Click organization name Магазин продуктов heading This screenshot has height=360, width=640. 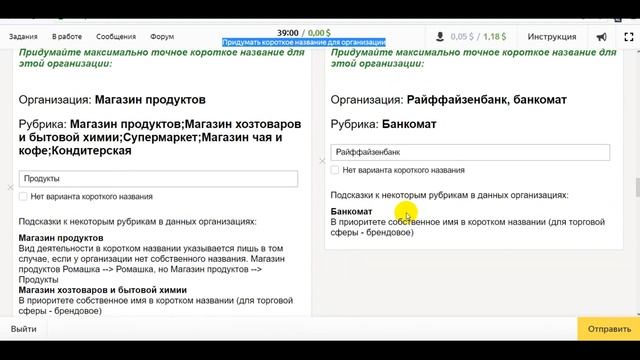point(150,100)
